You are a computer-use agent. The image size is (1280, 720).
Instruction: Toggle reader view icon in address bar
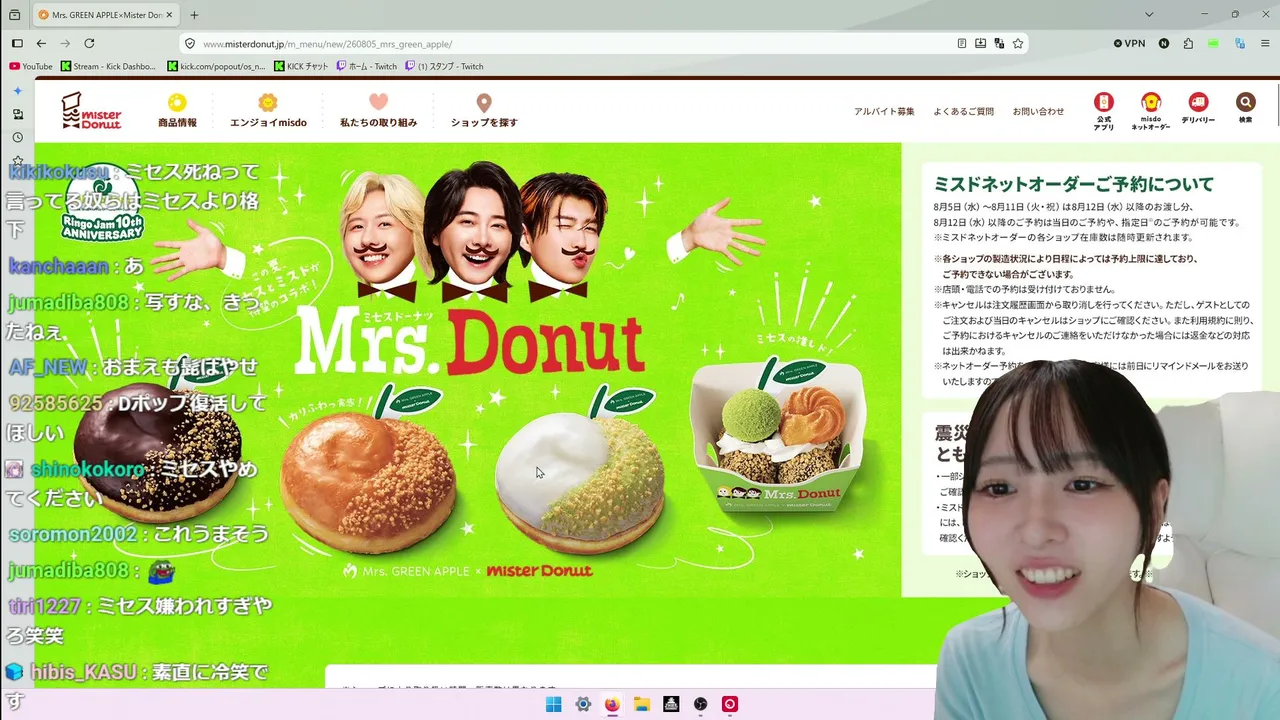(962, 44)
